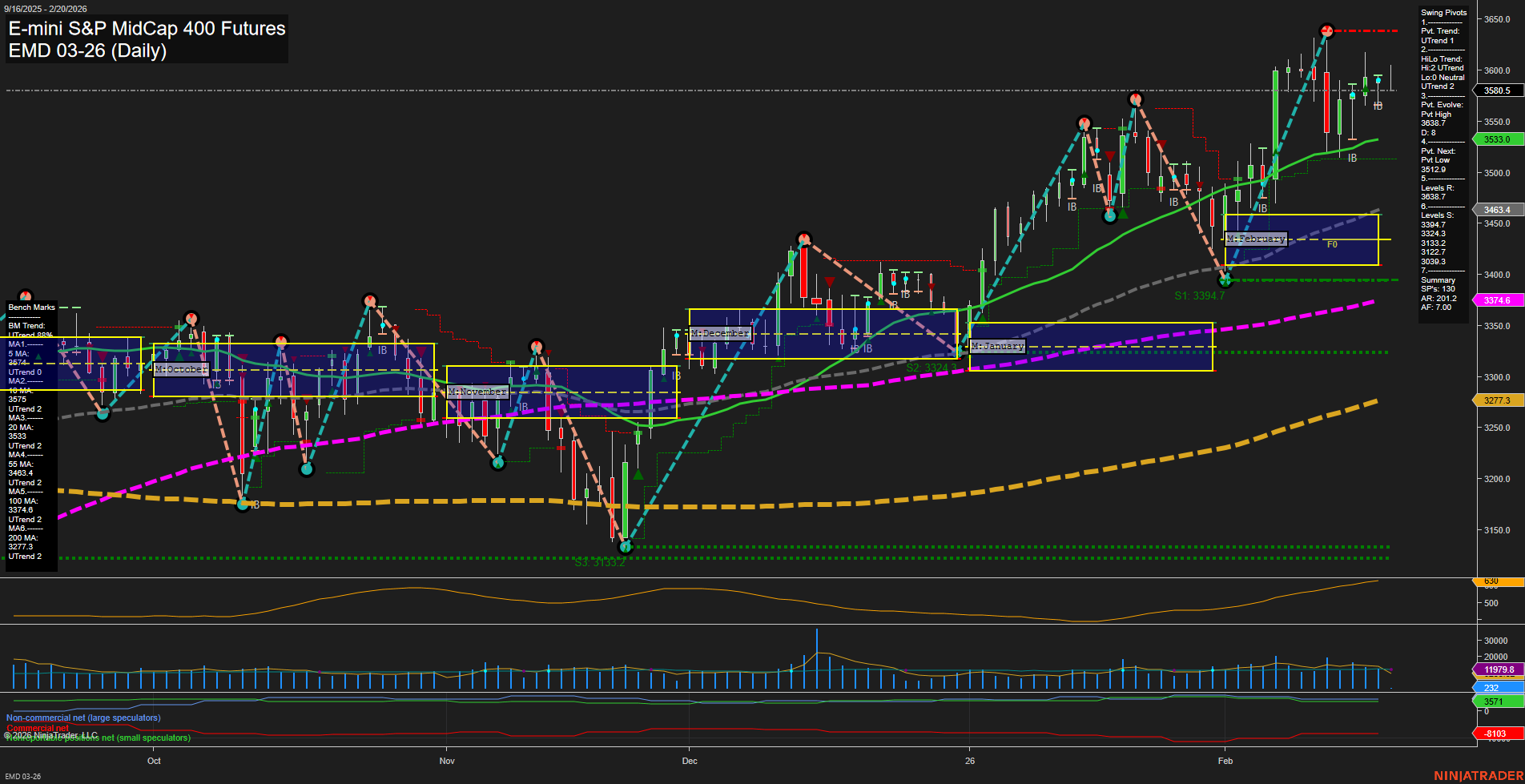Click the F0 marker inside the February box
The image size is (1525, 784).
[x=1332, y=245]
